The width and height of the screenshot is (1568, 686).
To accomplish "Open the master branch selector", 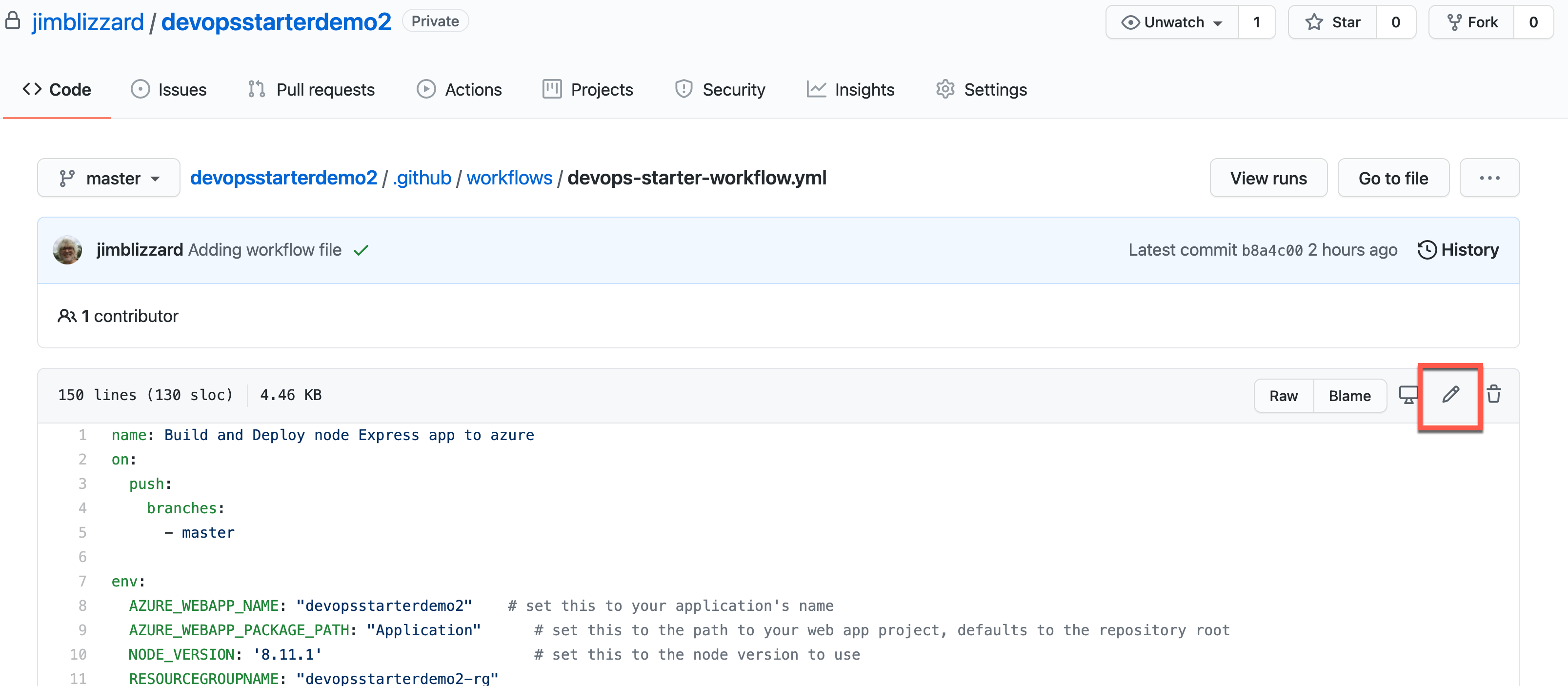I will [109, 179].
